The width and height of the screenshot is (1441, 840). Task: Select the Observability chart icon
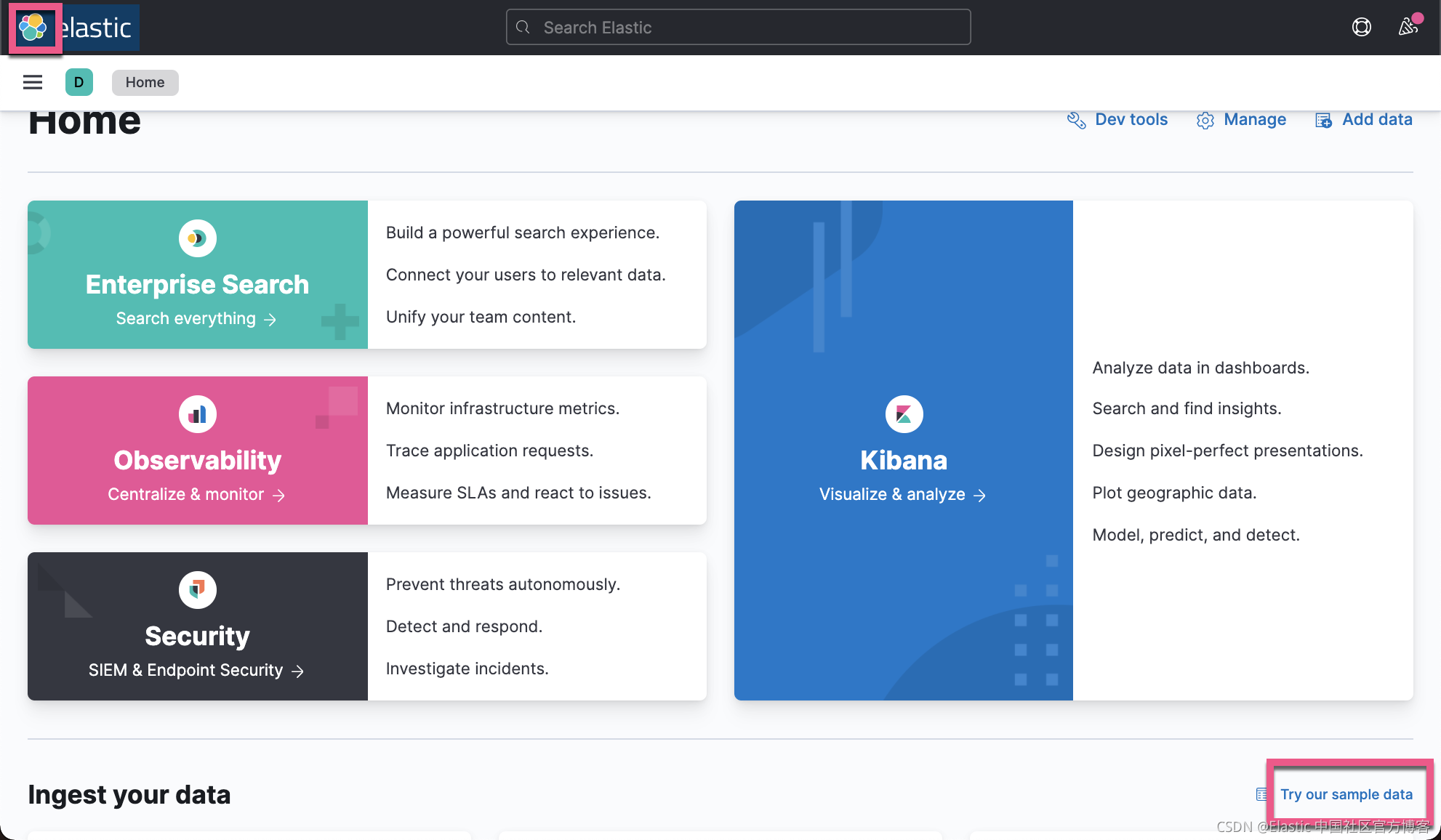coord(197,413)
